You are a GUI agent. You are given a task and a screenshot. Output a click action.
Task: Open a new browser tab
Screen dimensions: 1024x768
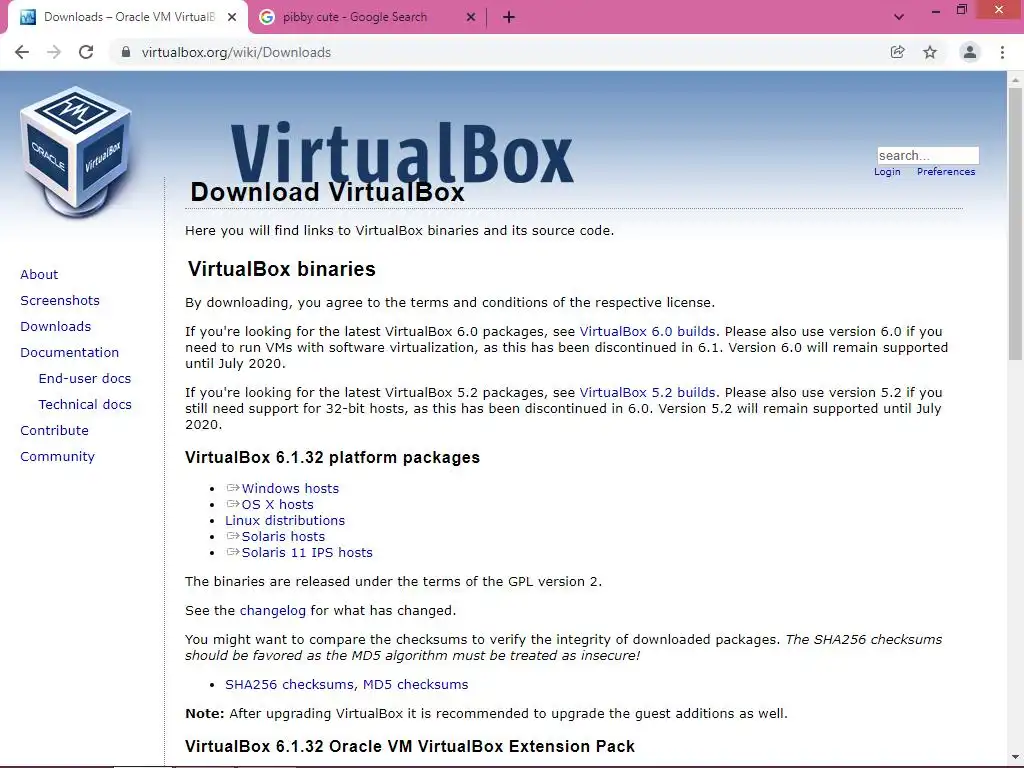[509, 18]
